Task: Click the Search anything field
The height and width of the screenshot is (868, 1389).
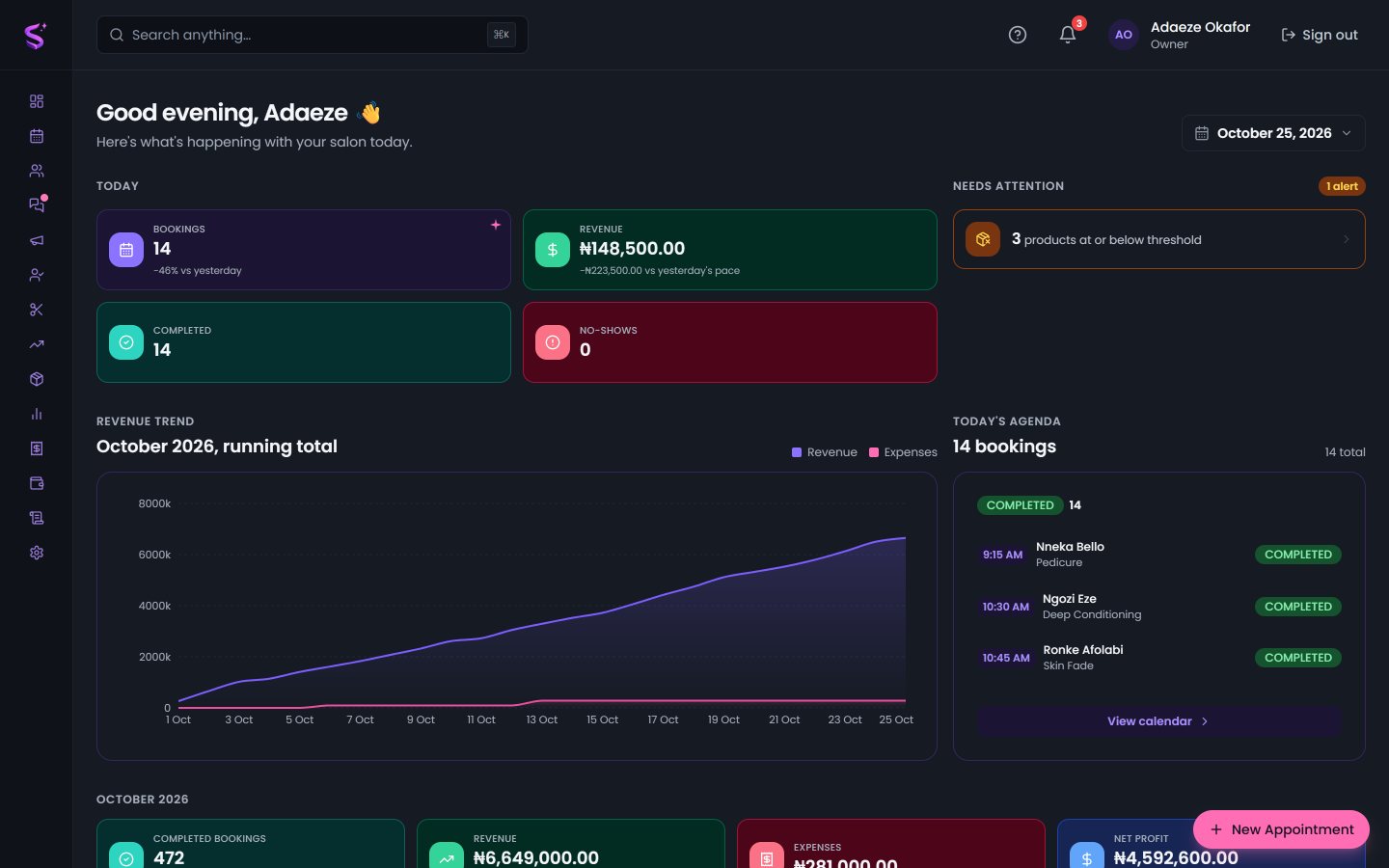Action: tap(313, 35)
